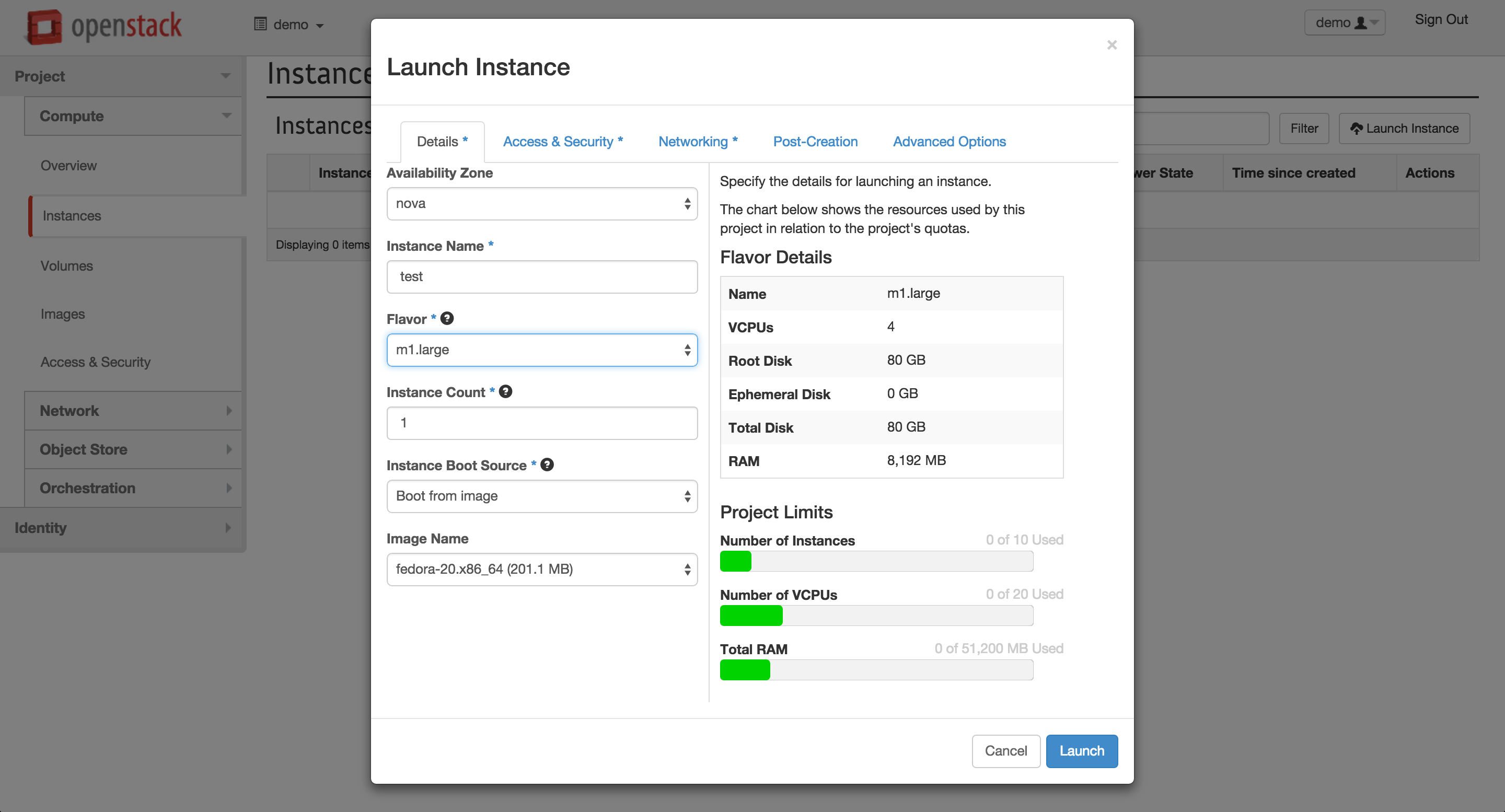
Task: Click the blue Launch button
Action: [x=1081, y=751]
